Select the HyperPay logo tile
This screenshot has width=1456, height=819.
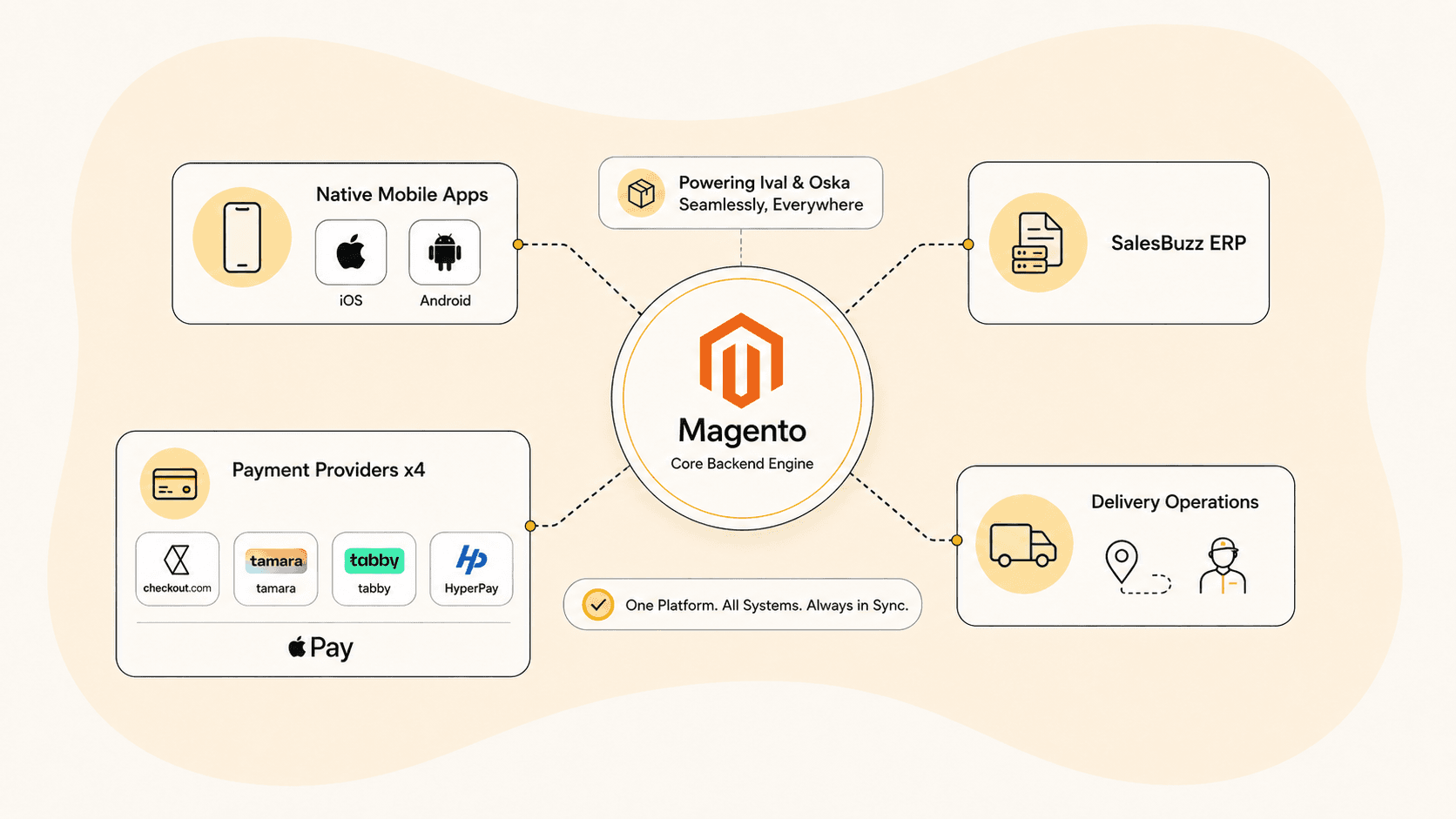point(472,569)
